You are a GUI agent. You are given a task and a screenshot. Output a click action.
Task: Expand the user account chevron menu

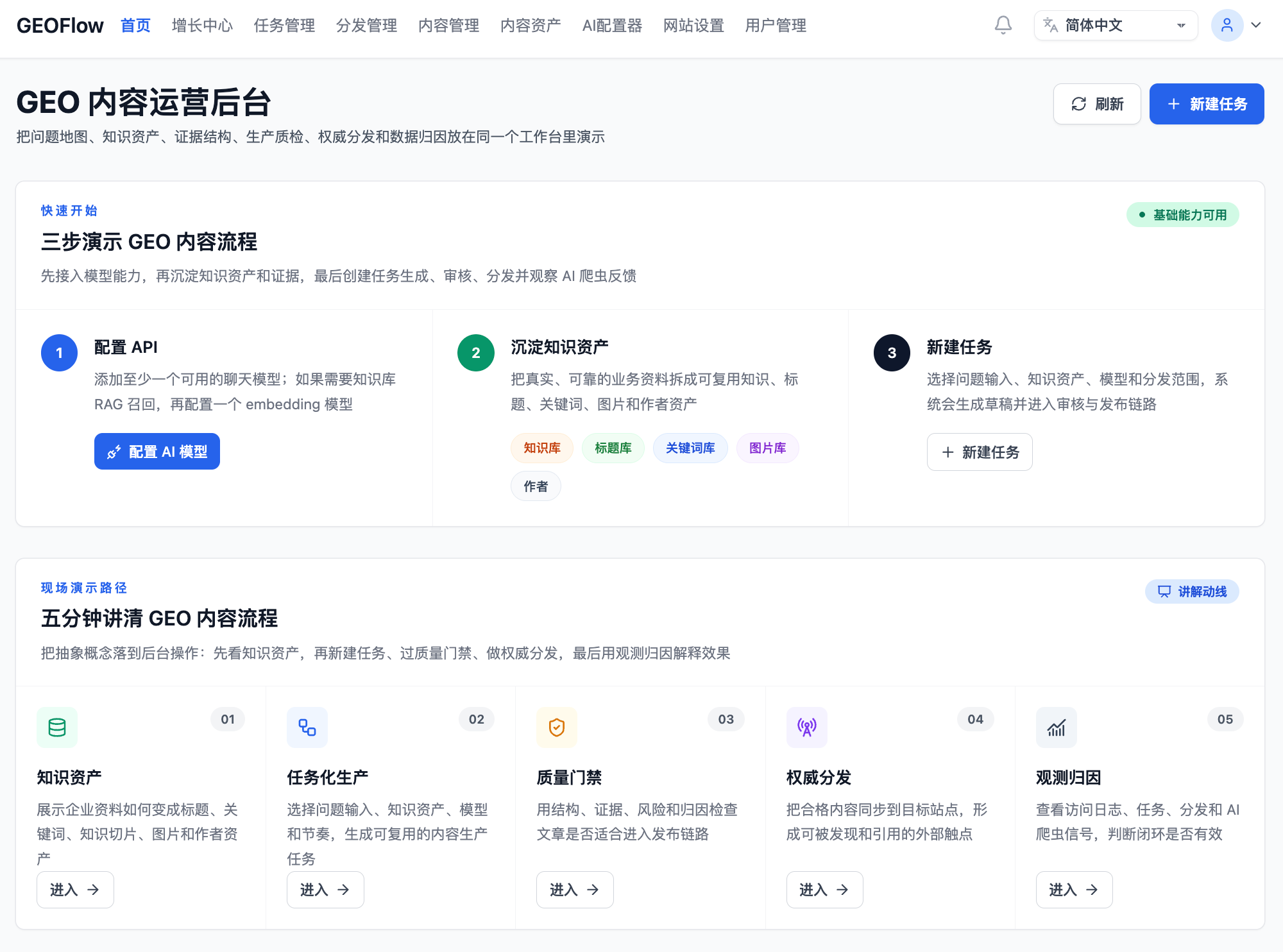pyautogui.click(x=1256, y=26)
